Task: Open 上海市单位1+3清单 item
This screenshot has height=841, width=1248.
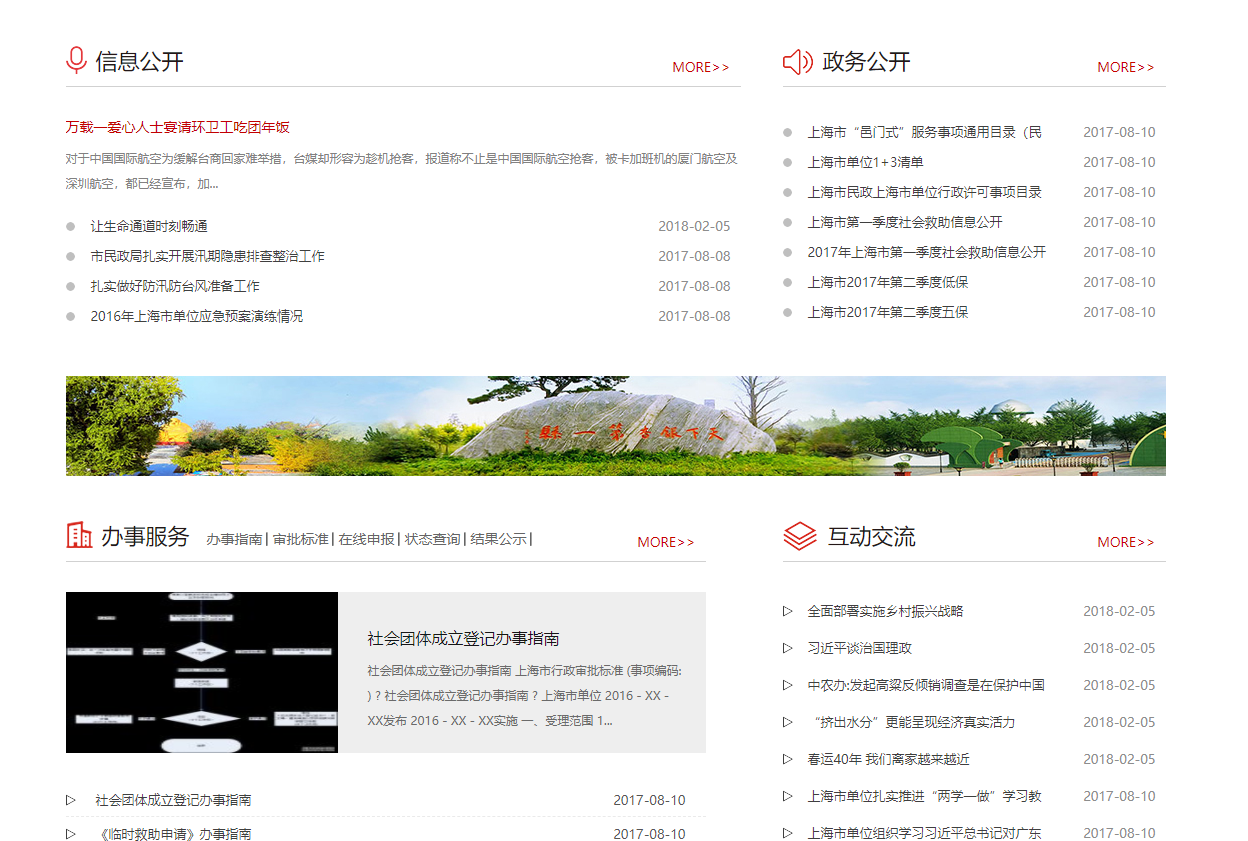Action: point(865,162)
